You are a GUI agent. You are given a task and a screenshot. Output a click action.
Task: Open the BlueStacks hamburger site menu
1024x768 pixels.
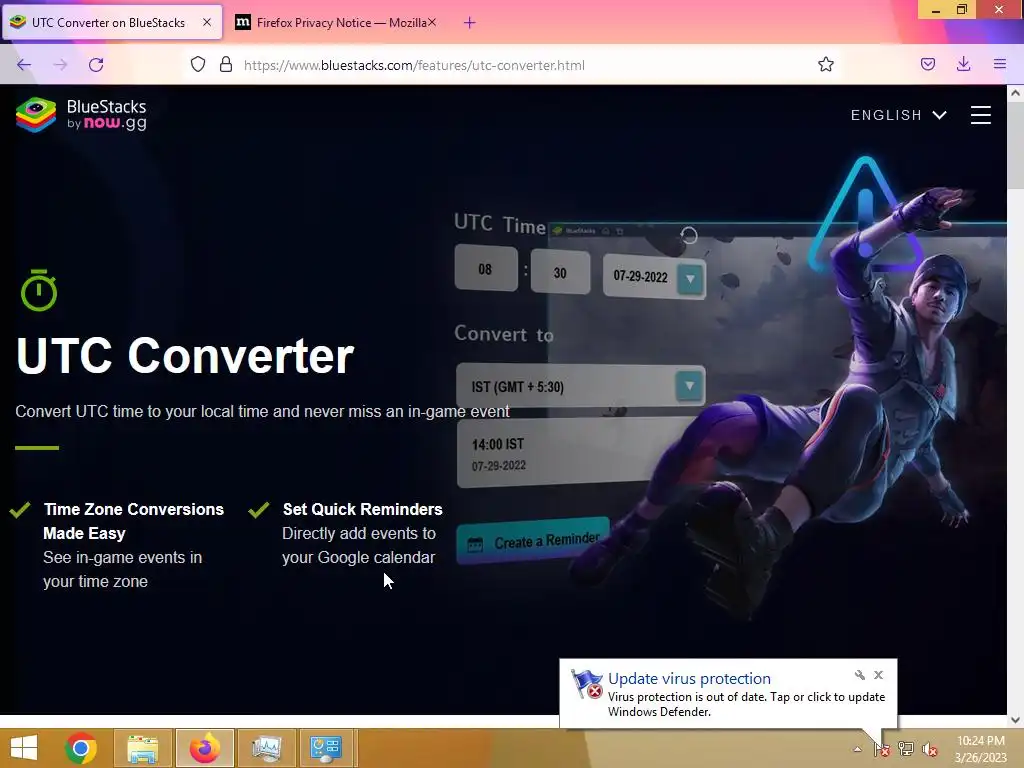pos(980,115)
